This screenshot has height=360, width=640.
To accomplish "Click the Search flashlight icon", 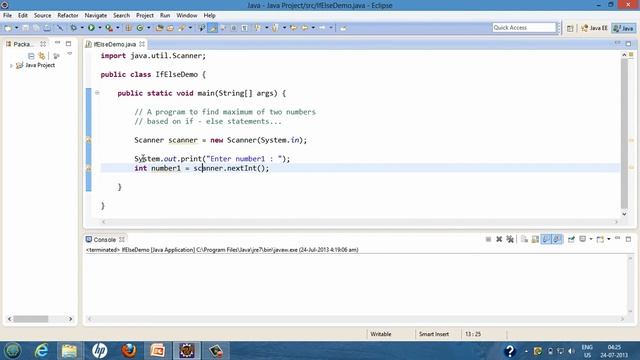I will [182, 28].
